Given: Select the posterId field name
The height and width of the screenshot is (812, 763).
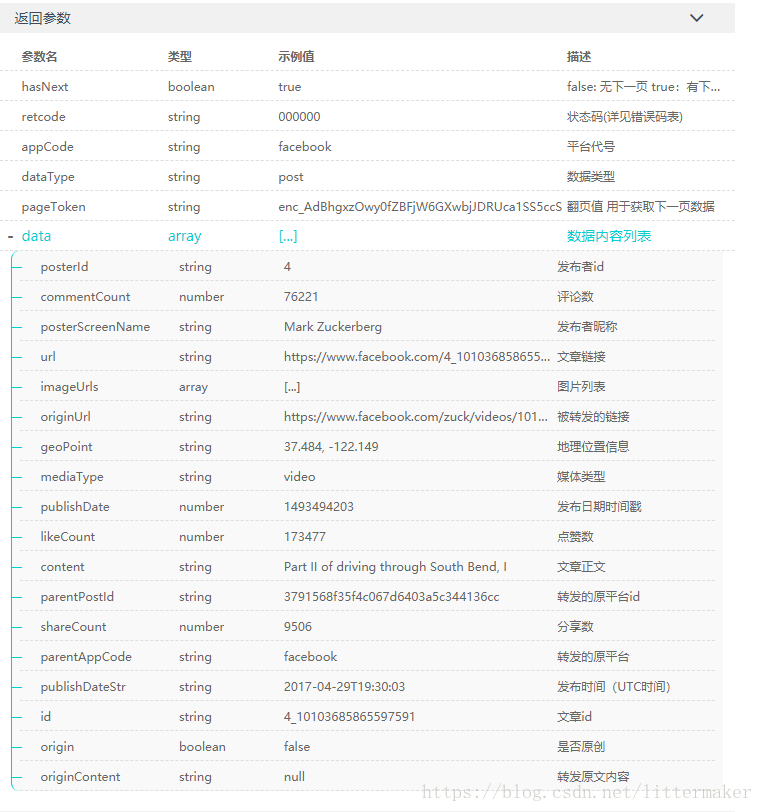Looking at the screenshot, I should [x=65, y=267].
